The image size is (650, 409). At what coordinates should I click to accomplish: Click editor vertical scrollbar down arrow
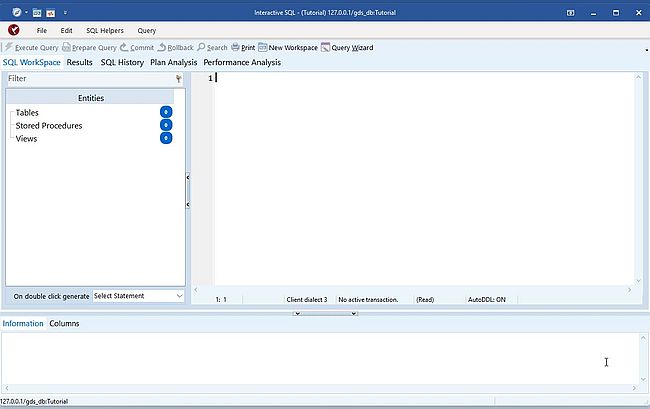pos(638,281)
